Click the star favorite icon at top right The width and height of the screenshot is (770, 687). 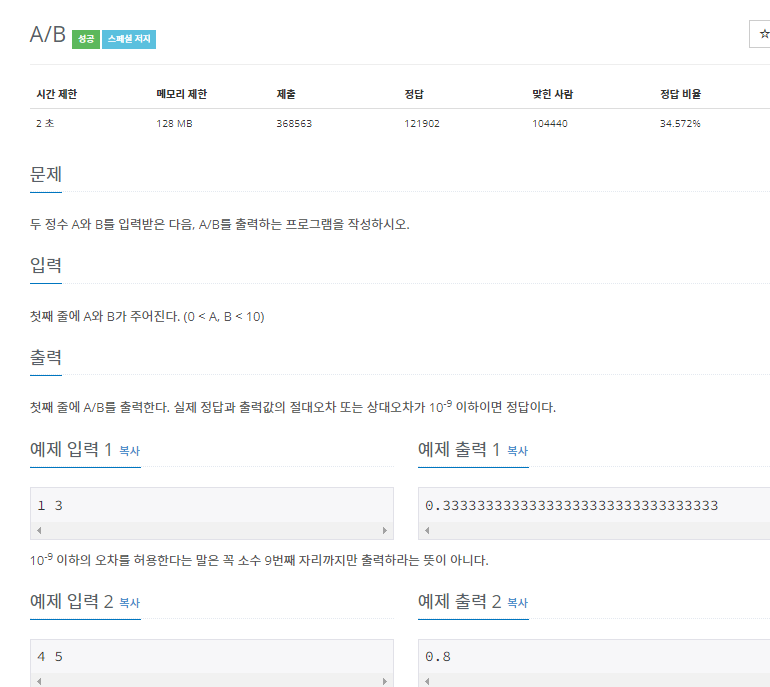[x=764, y=34]
